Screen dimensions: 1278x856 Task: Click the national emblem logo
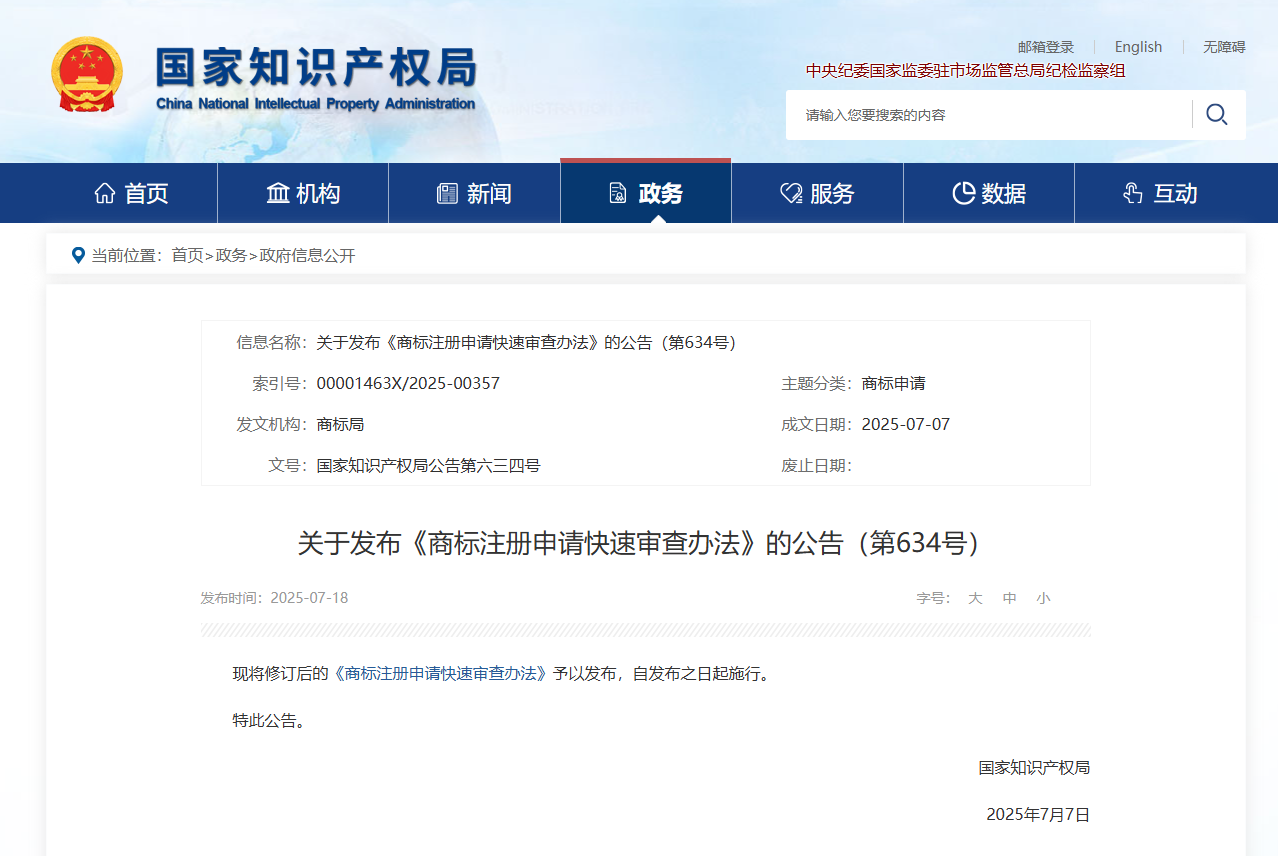click(87, 75)
